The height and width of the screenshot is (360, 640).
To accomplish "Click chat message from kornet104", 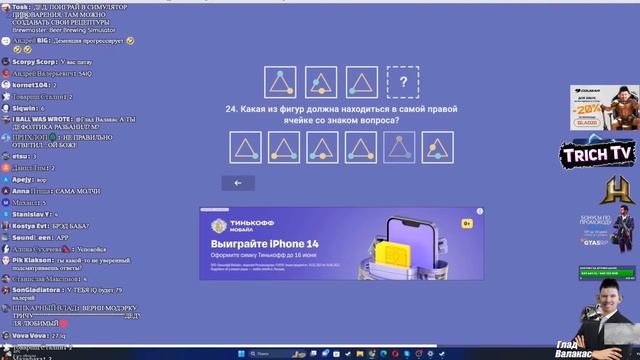I will pos(34,85).
